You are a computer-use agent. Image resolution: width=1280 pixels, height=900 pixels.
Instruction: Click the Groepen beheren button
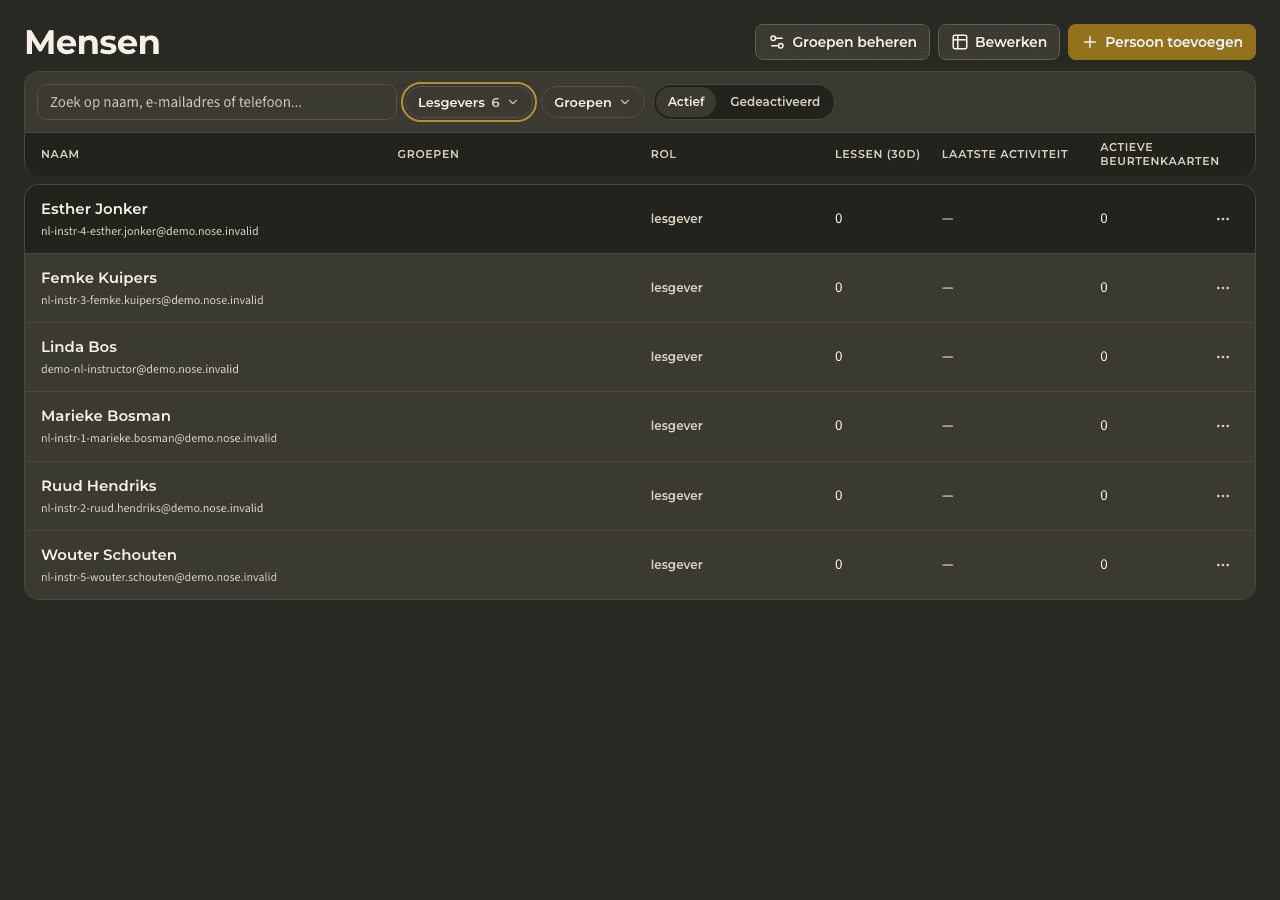coord(842,42)
